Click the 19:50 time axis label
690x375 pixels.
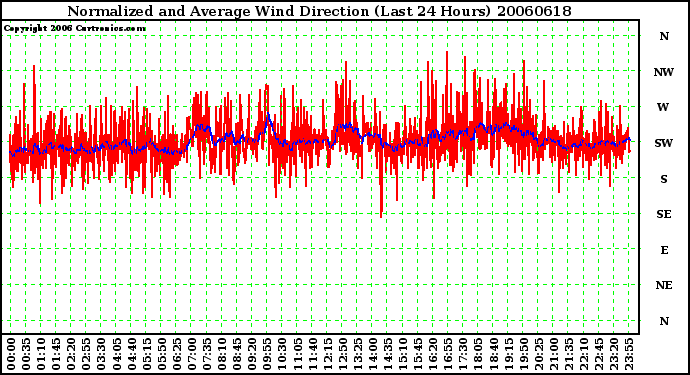(x=524, y=354)
